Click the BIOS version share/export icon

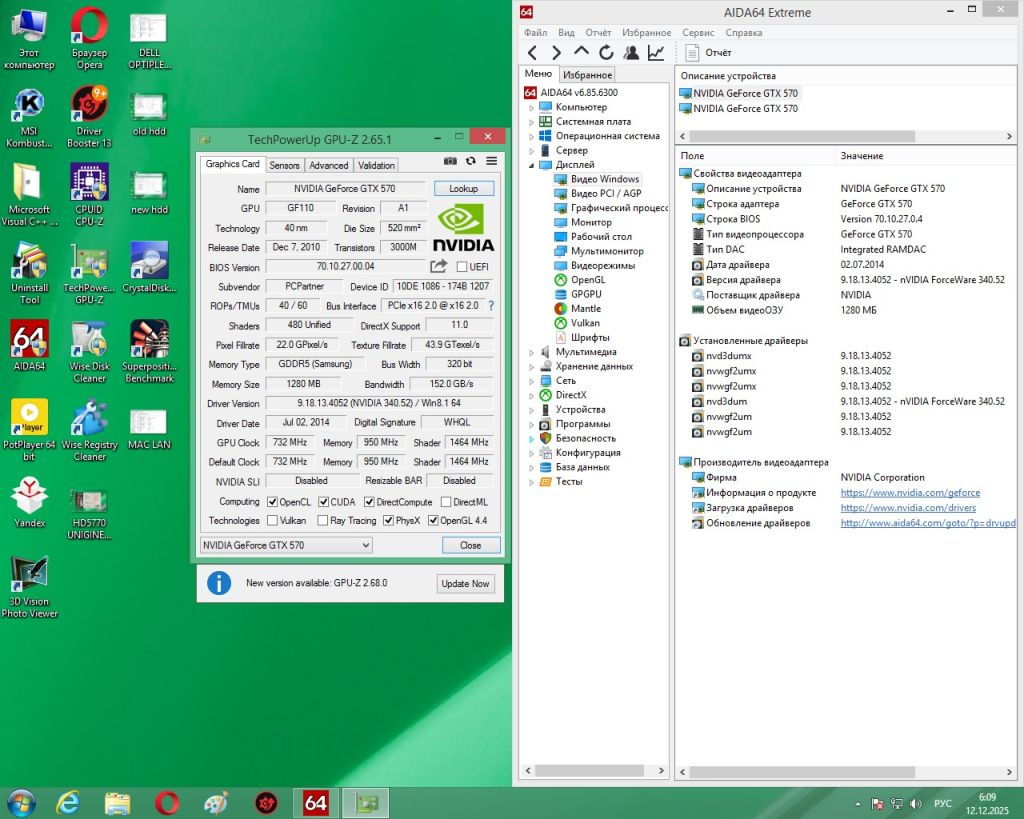point(439,266)
